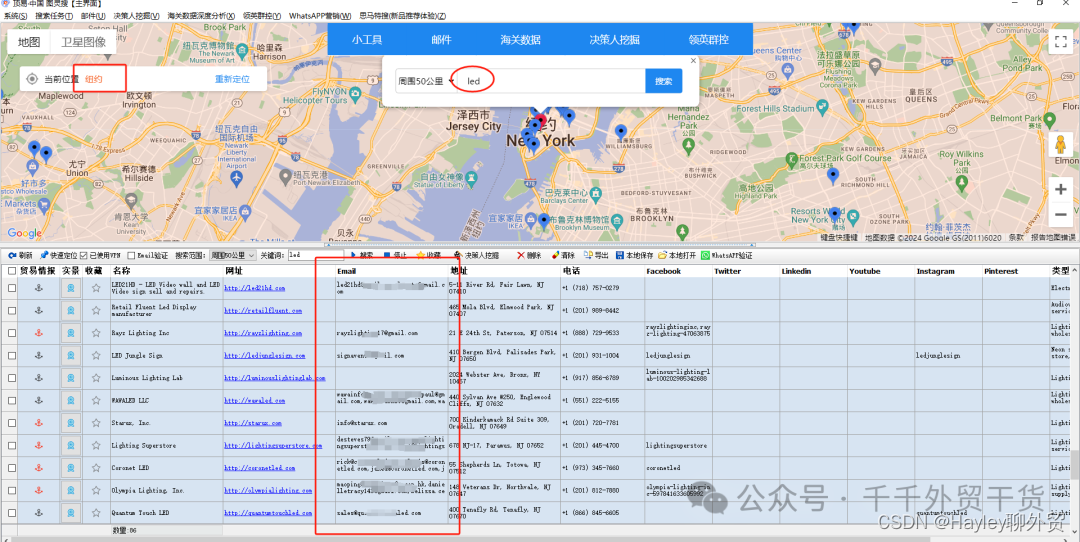Select the ledjunglesign Instagram cell
Screen dimensions: 1080x542
[948, 355]
